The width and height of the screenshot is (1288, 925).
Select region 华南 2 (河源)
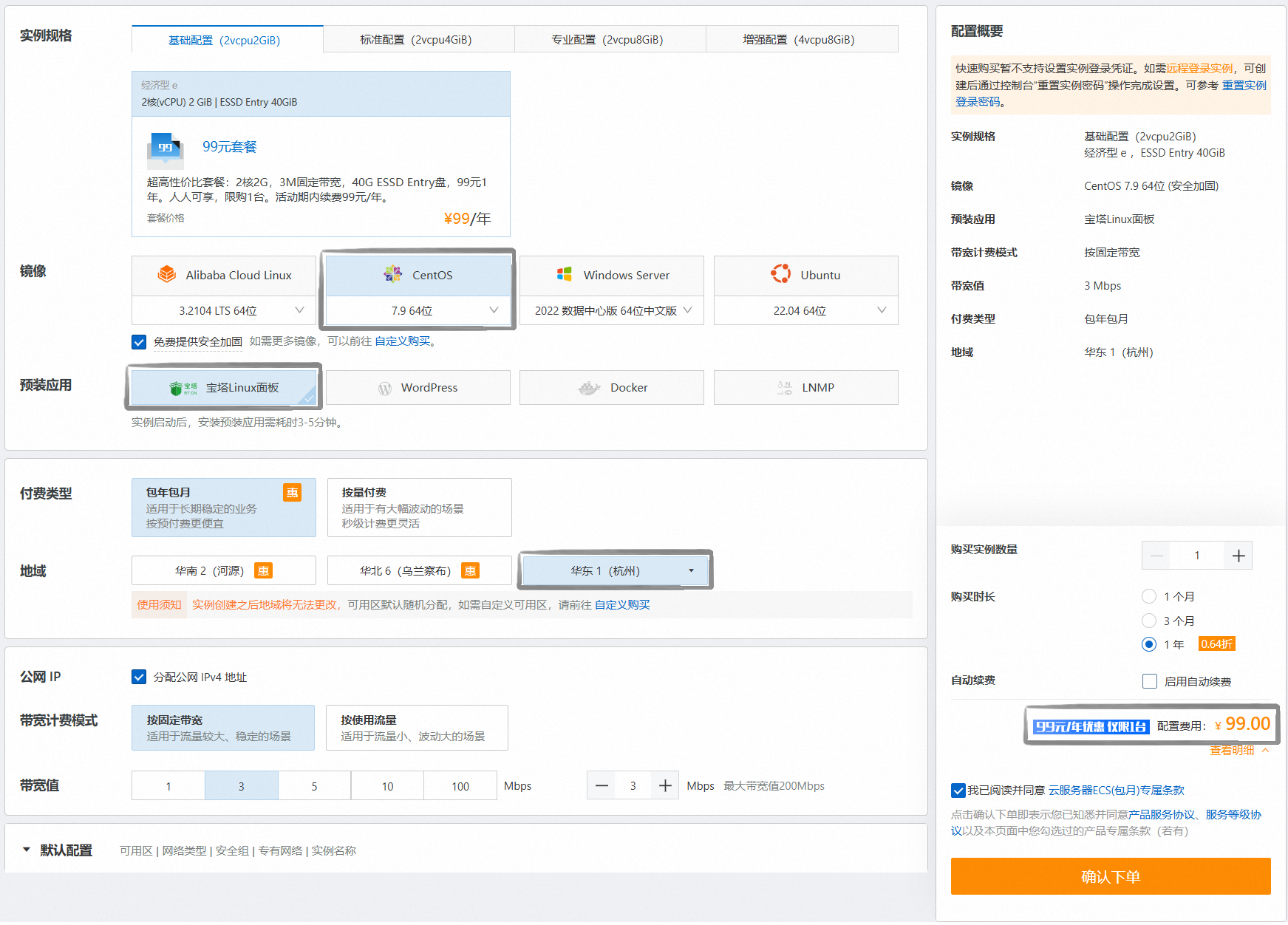point(224,571)
